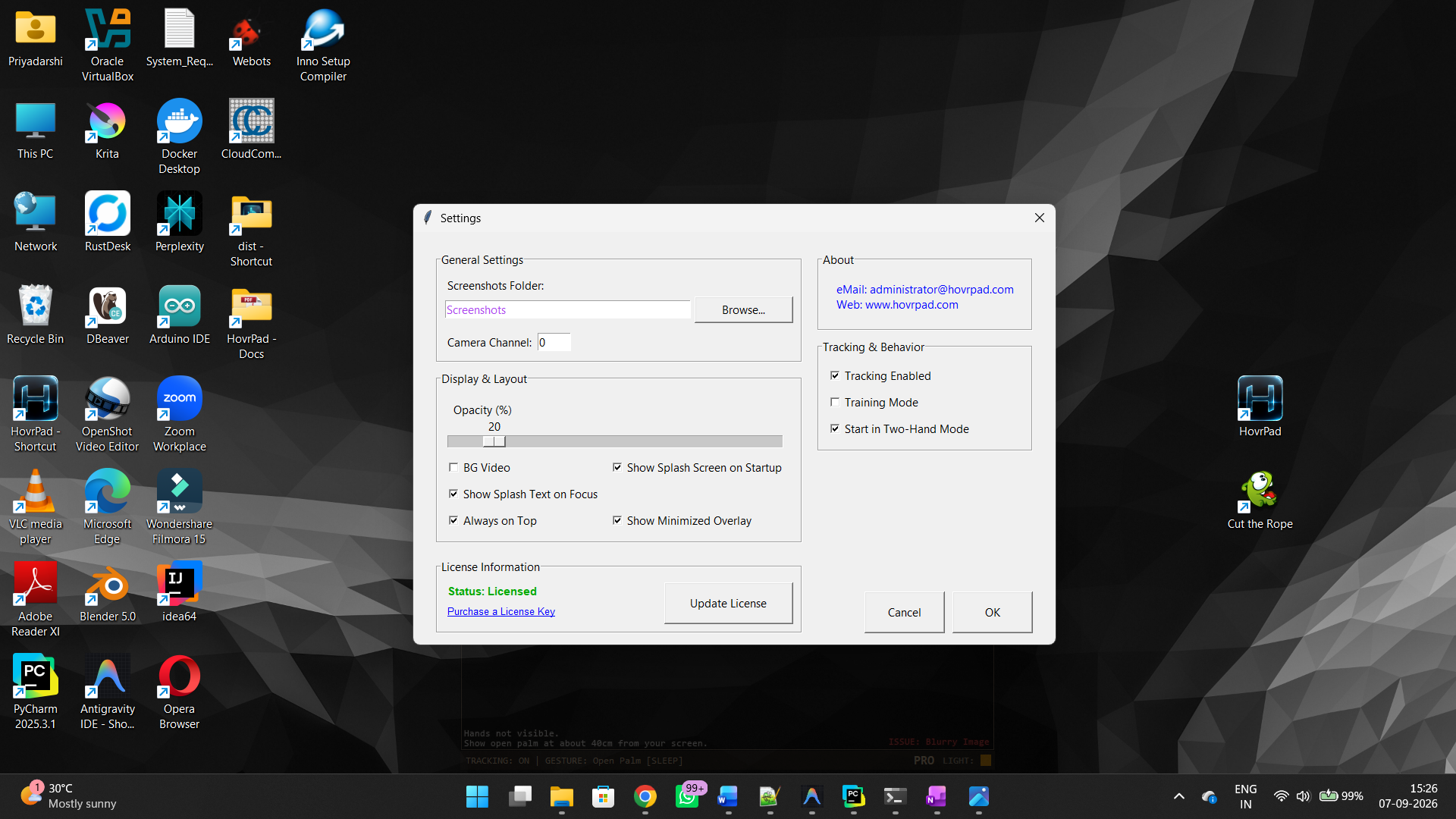Open Inno Setup Compiler shortcut
Image resolution: width=1456 pixels, height=819 pixels.
pos(323,44)
